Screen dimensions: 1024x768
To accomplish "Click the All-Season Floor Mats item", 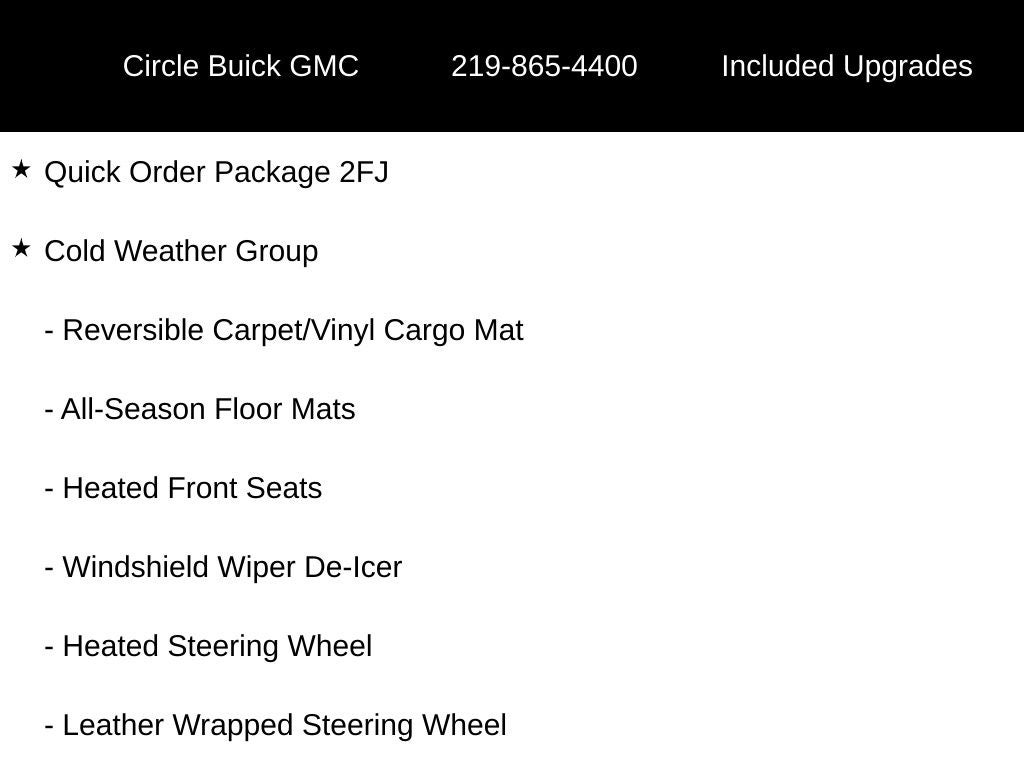I will click(x=208, y=409).
